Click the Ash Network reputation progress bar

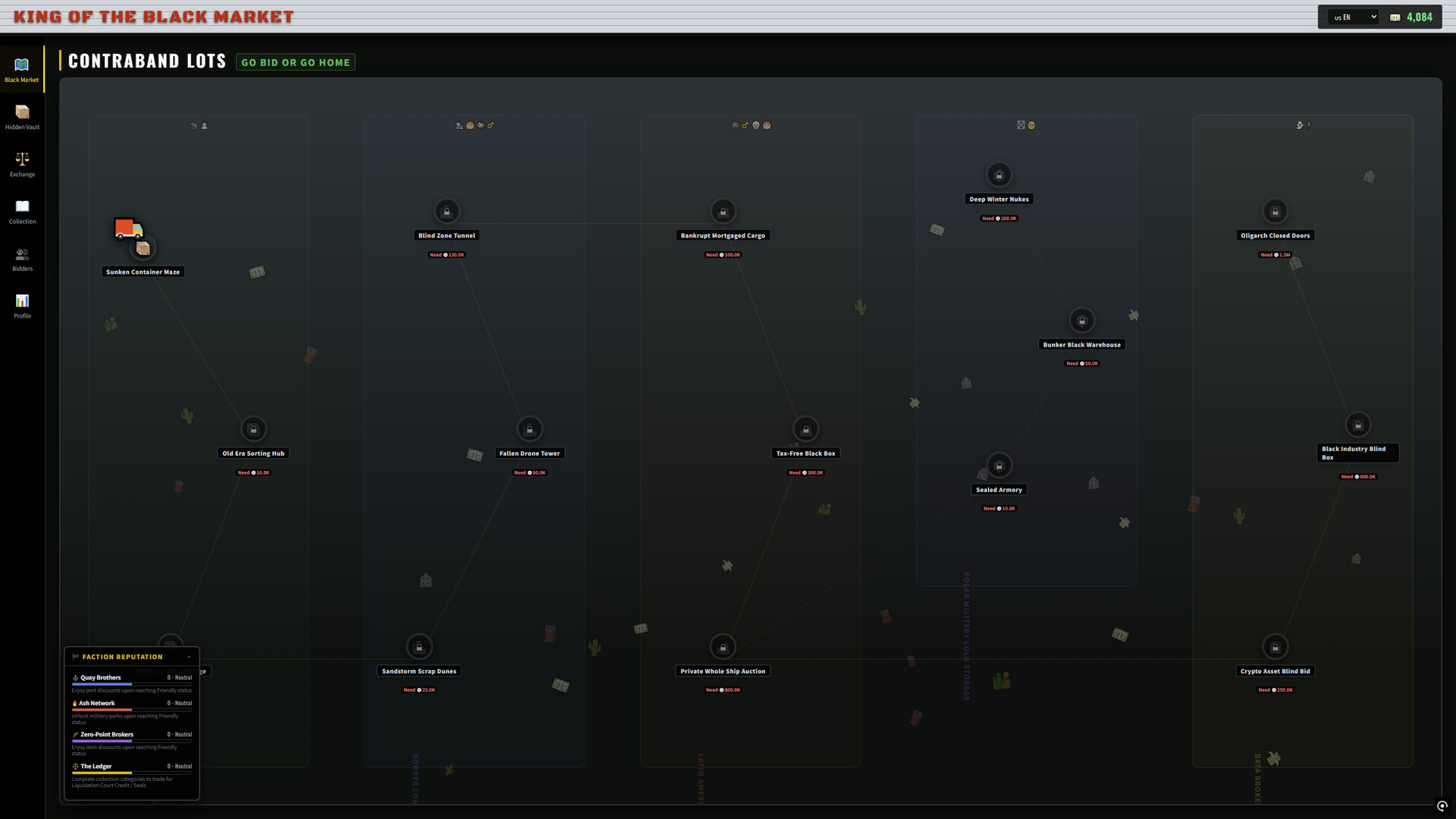(x=132, y=710)
